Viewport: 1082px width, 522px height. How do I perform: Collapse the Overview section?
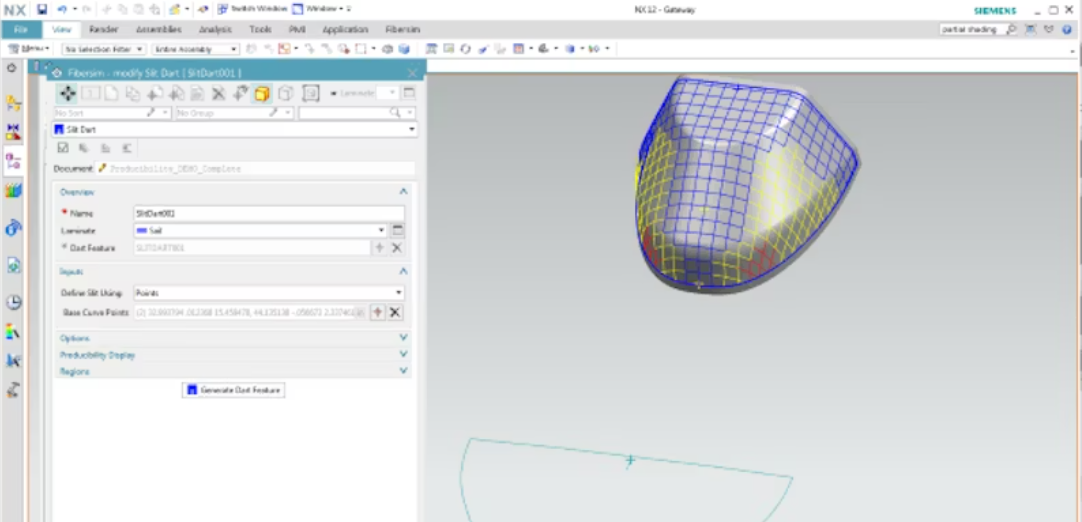coord(403,191)
